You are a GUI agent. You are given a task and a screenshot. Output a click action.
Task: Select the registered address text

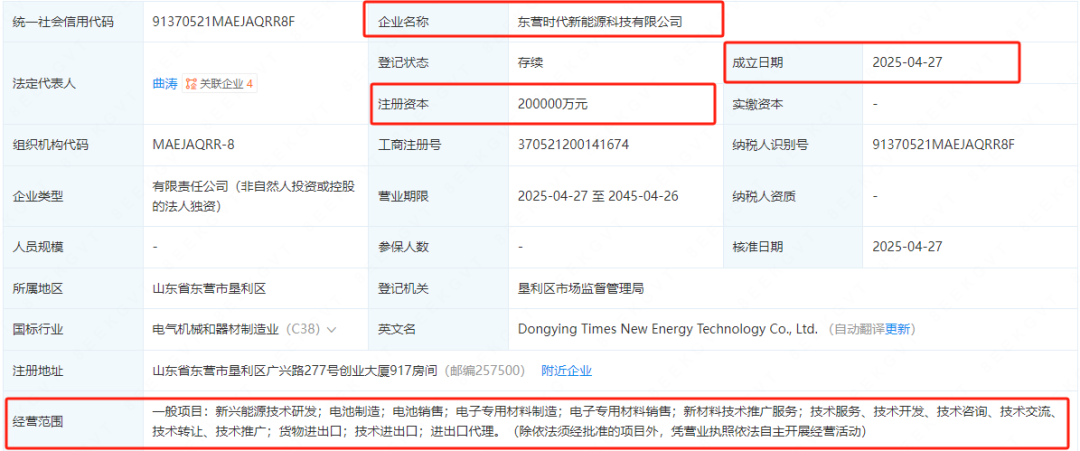295,370
